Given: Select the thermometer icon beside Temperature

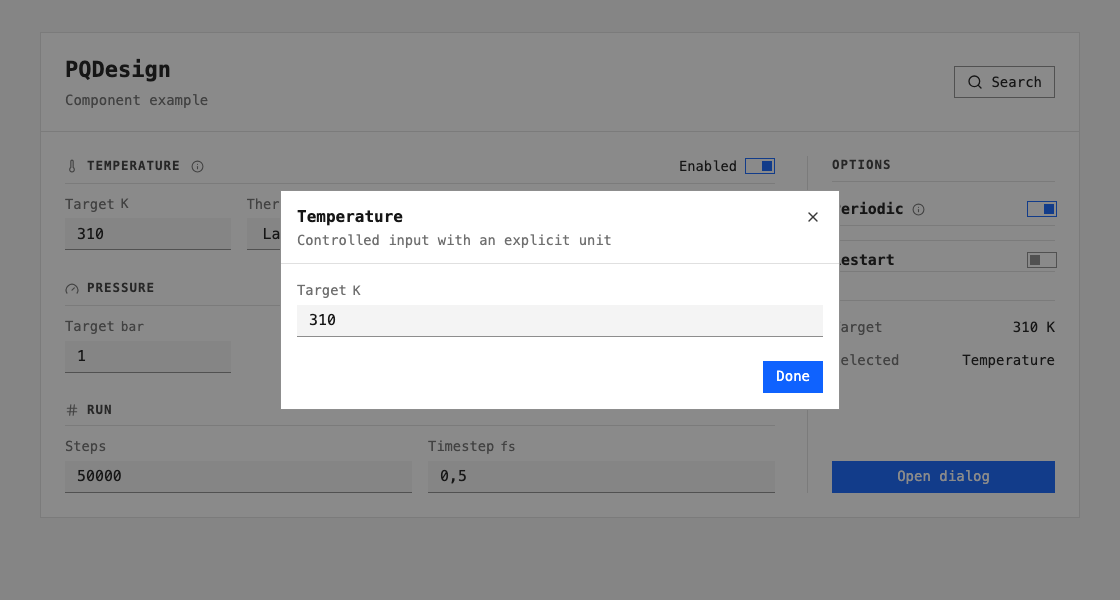Looking at the screenshot, I should pyautogui.click(x=71, y=166).
